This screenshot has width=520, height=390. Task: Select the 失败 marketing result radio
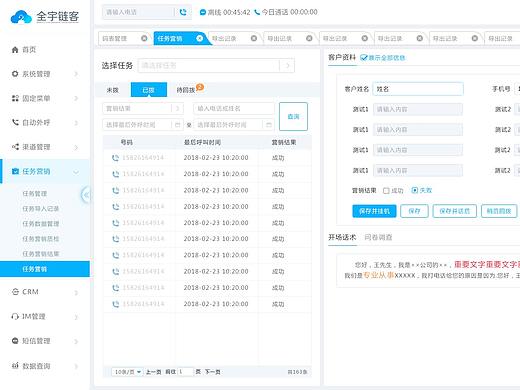pos(414,190)
